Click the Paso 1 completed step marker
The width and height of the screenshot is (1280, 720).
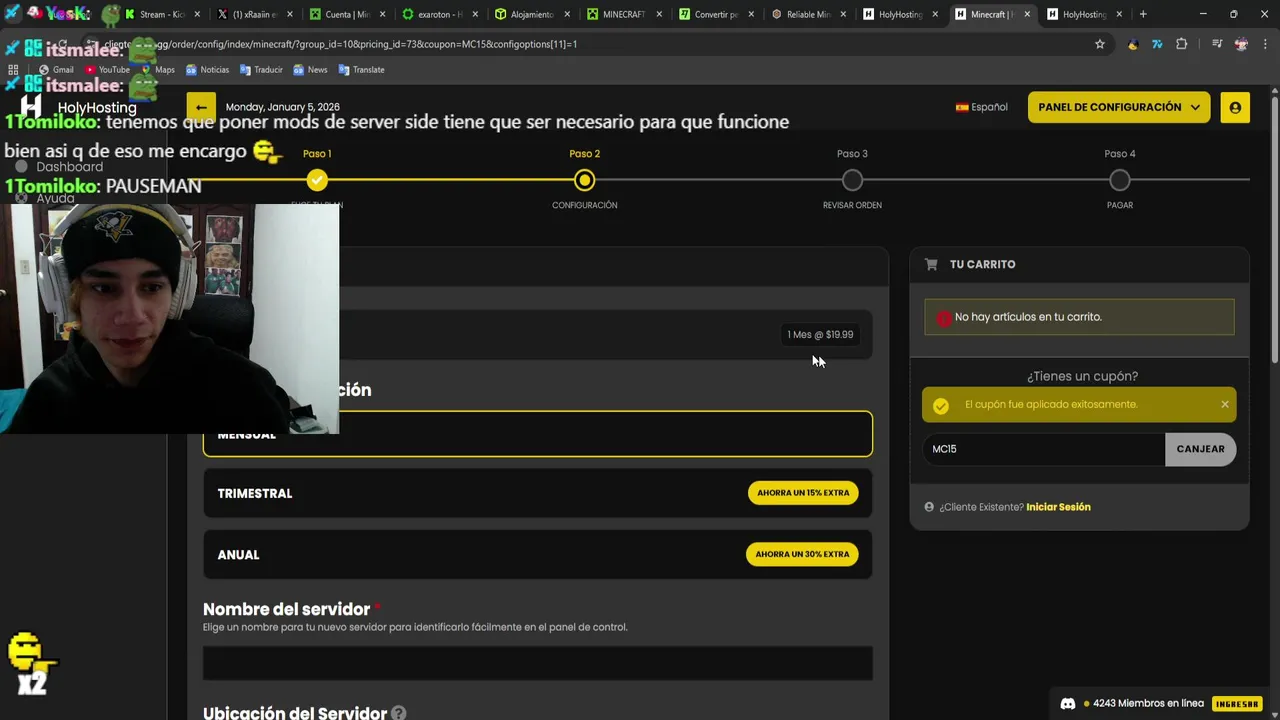(317, 180)
